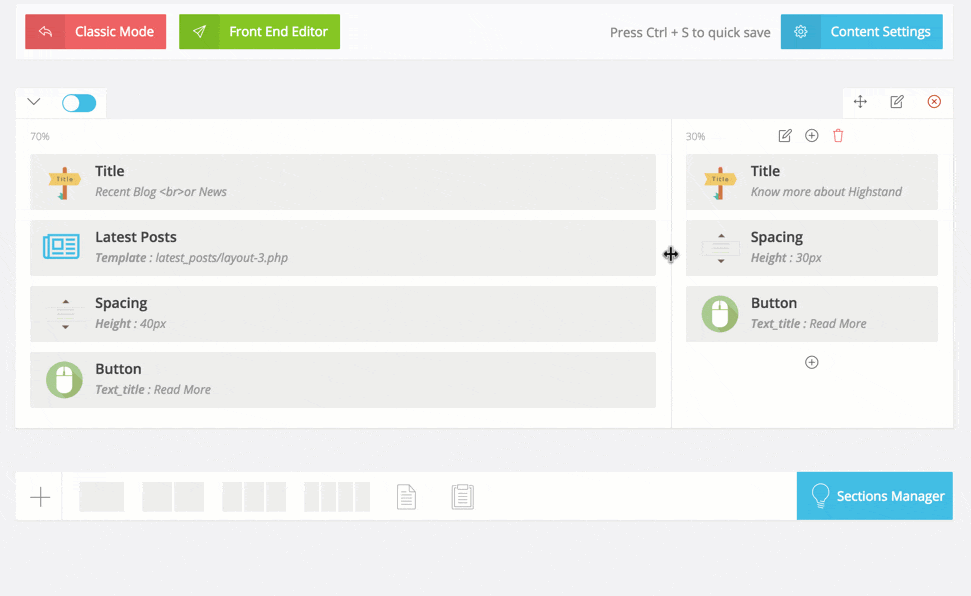Switch to Classic Mode

click(96, 32)
